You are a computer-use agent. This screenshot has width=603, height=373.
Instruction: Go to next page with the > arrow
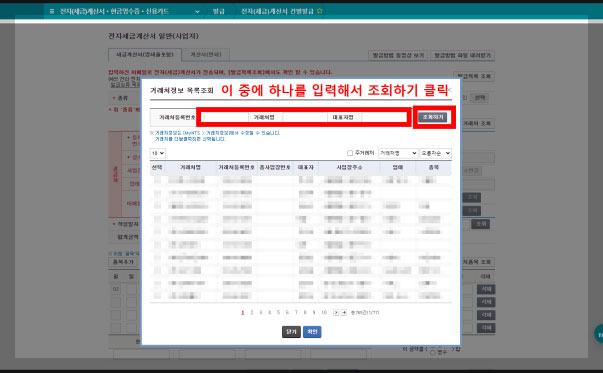(336, 313)
